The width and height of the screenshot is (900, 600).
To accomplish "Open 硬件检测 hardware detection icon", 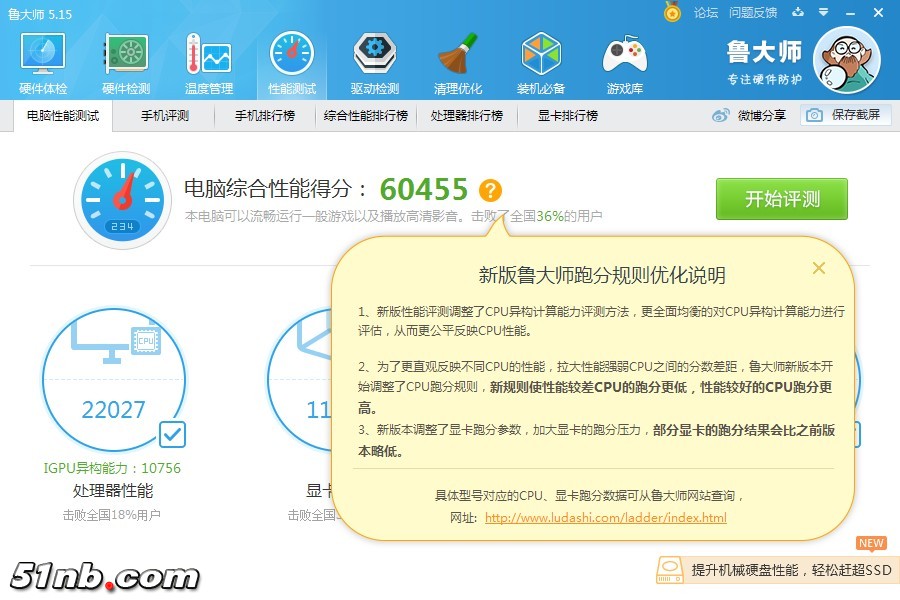I will coord(126,63).
